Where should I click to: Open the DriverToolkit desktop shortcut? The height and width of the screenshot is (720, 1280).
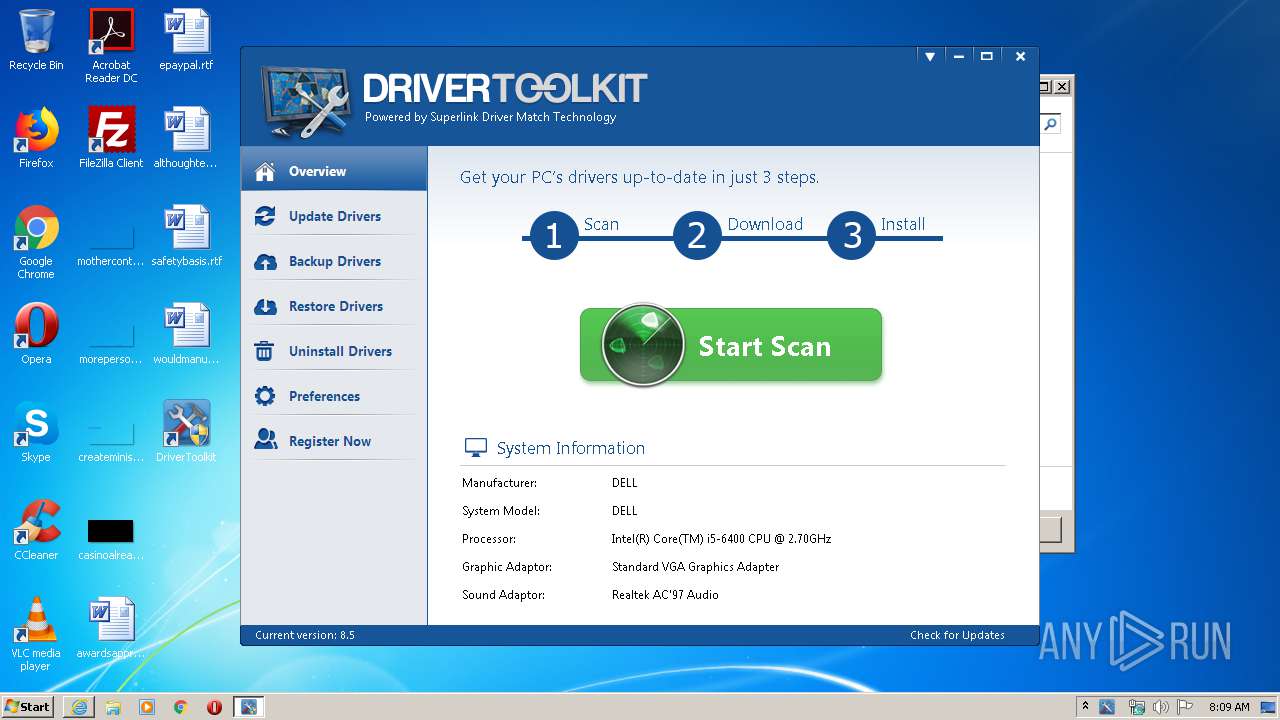click(186, 432)
